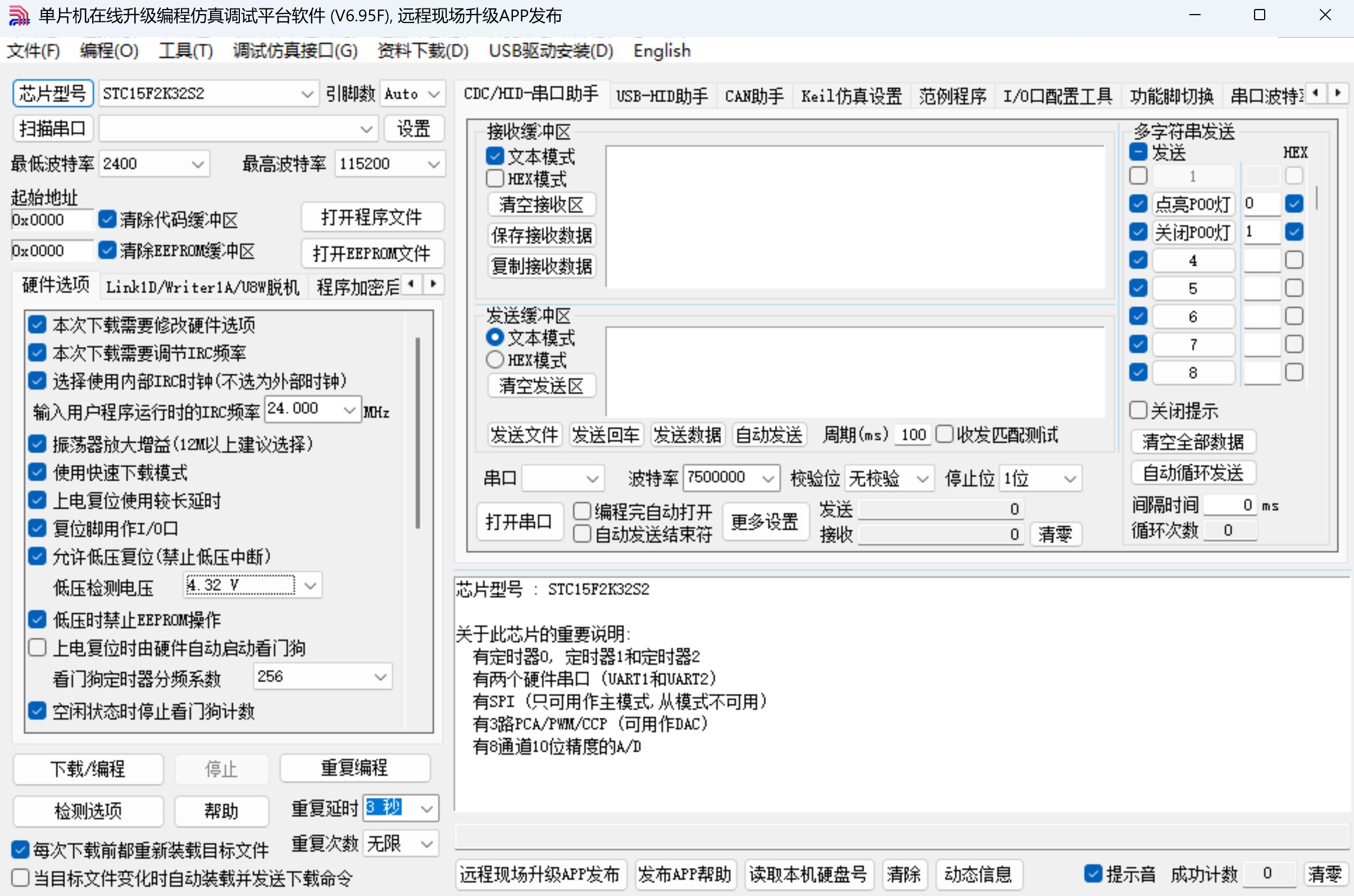Click 打开EEPROM文件 button

click(372, 253)
